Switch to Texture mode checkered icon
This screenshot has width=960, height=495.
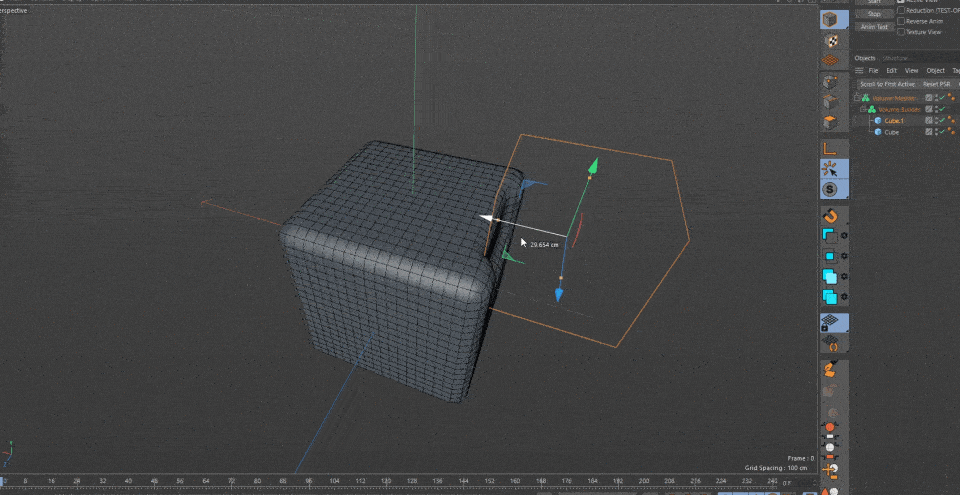pos(830,41)
